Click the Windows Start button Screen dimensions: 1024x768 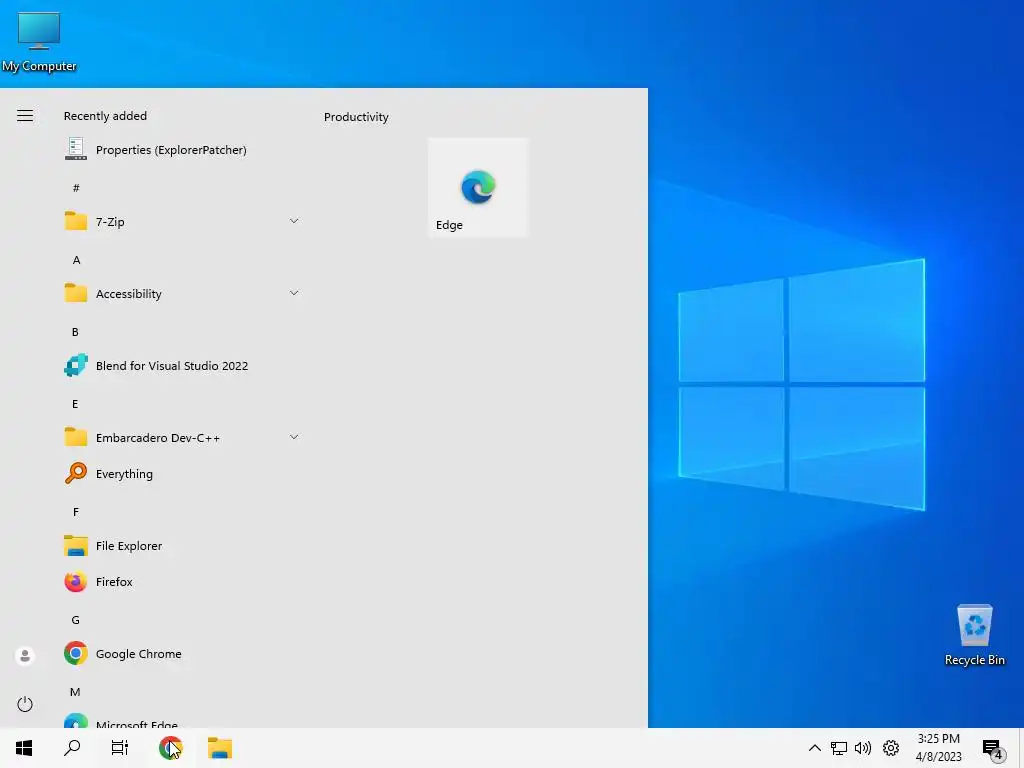pos(24,748)
